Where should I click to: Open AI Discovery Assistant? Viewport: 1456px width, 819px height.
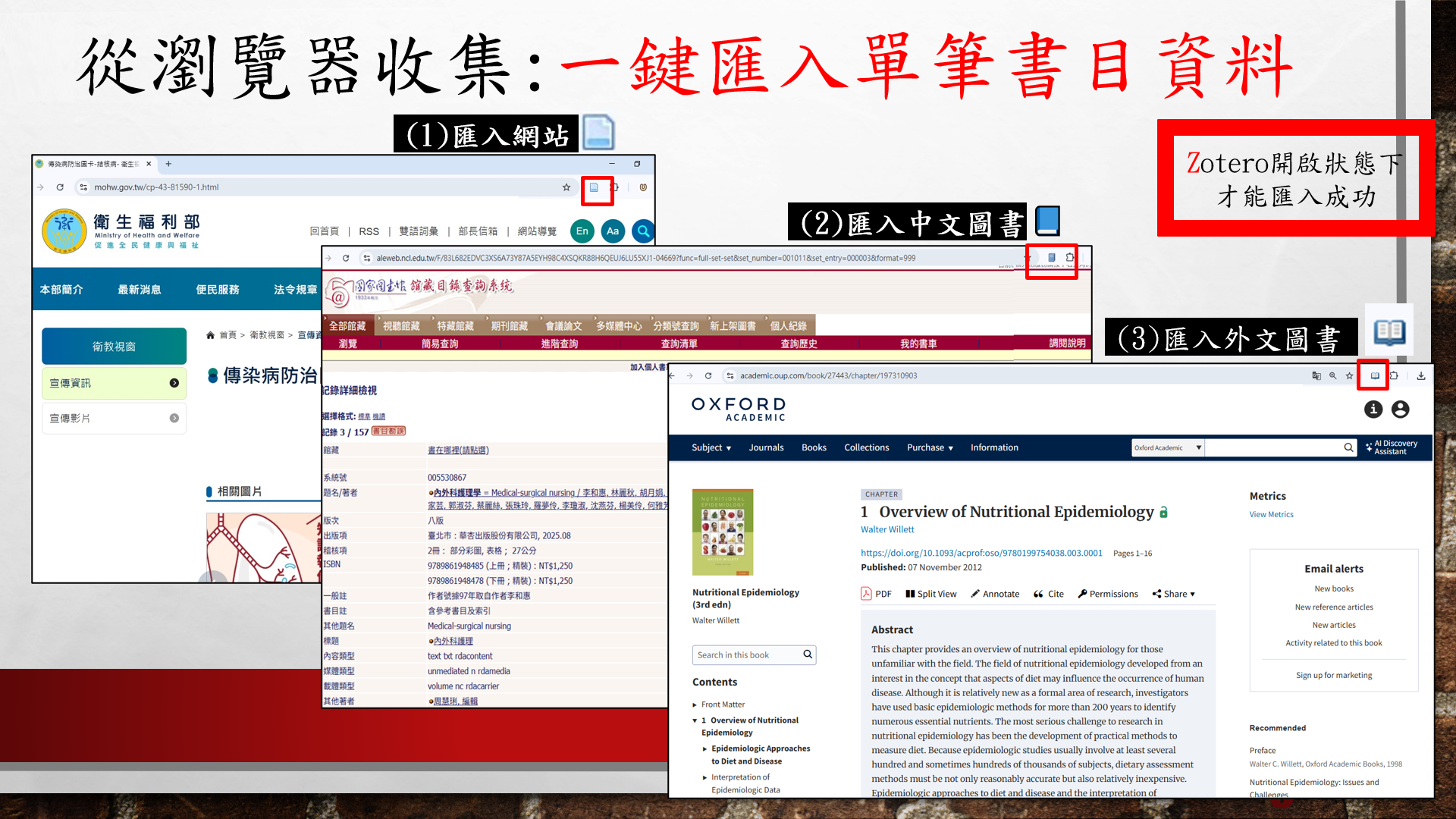pyautogui.click(x=1392, y=447)
